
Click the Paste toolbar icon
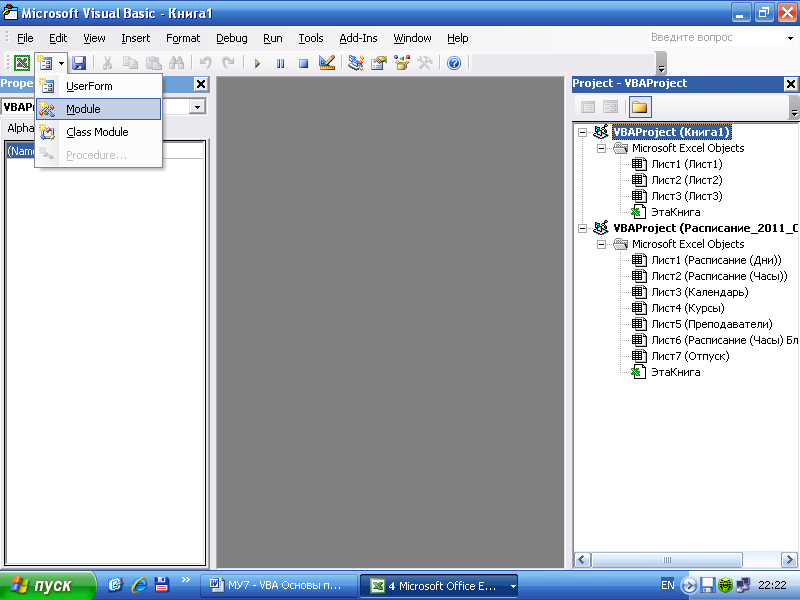click(154, 63)
